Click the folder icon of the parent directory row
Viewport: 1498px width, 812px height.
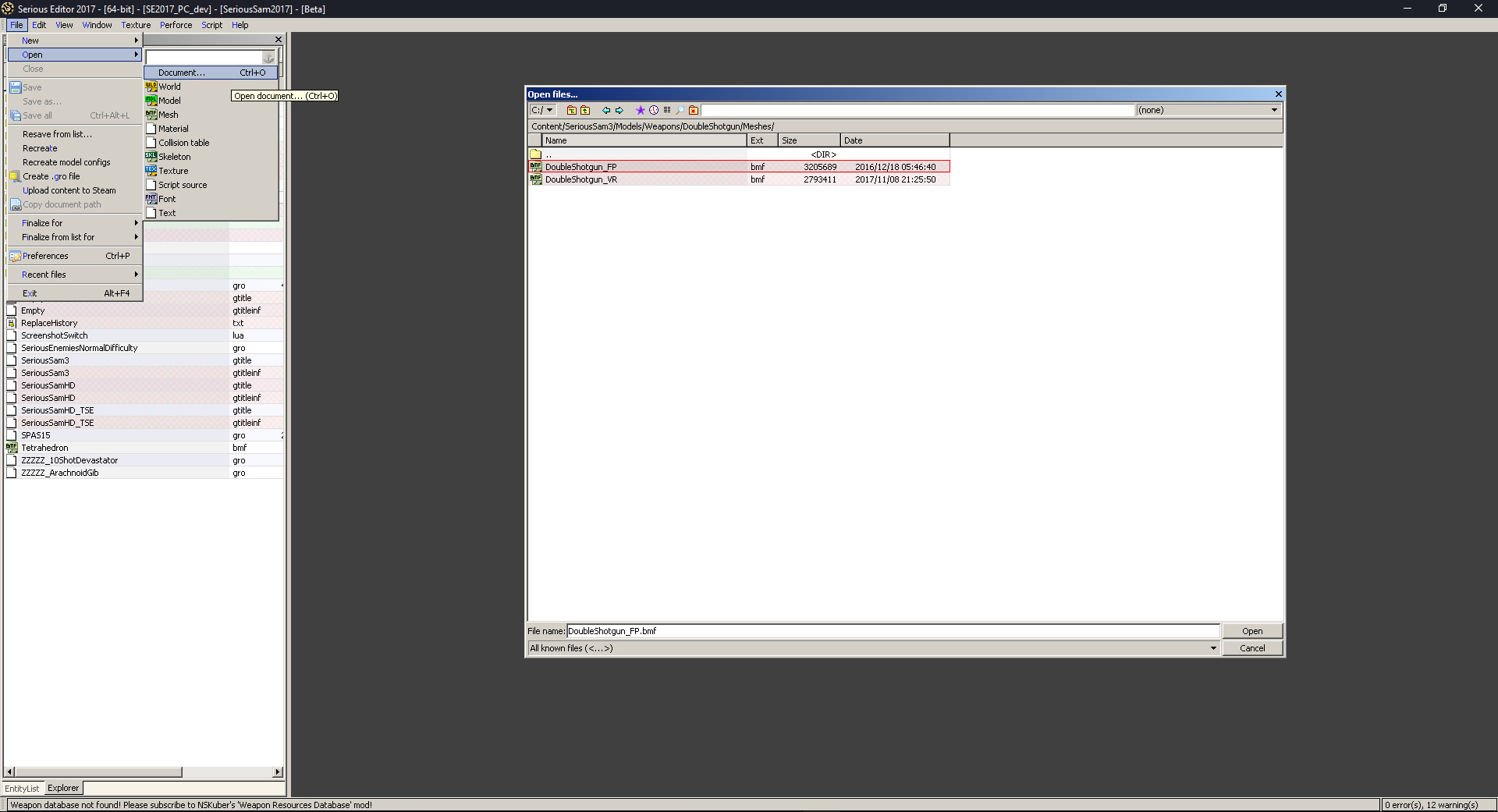536,154
